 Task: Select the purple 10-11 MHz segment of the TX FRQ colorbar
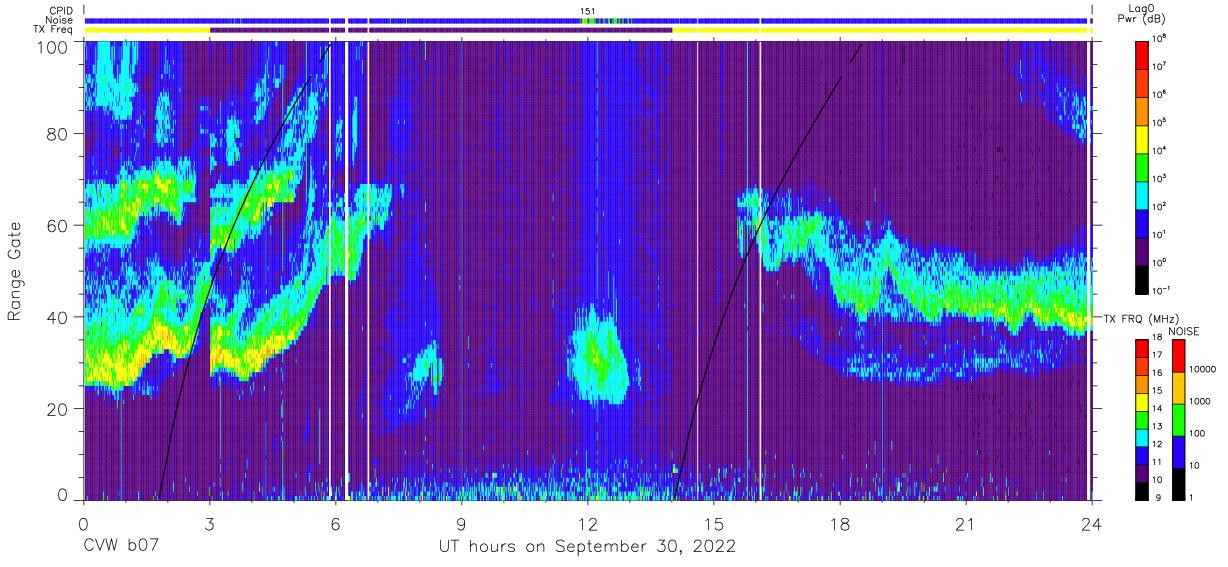[1141, 471]
